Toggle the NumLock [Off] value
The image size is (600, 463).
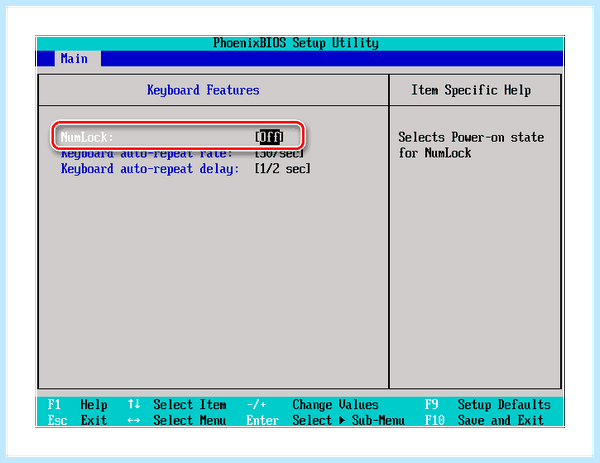click(269, 137)
